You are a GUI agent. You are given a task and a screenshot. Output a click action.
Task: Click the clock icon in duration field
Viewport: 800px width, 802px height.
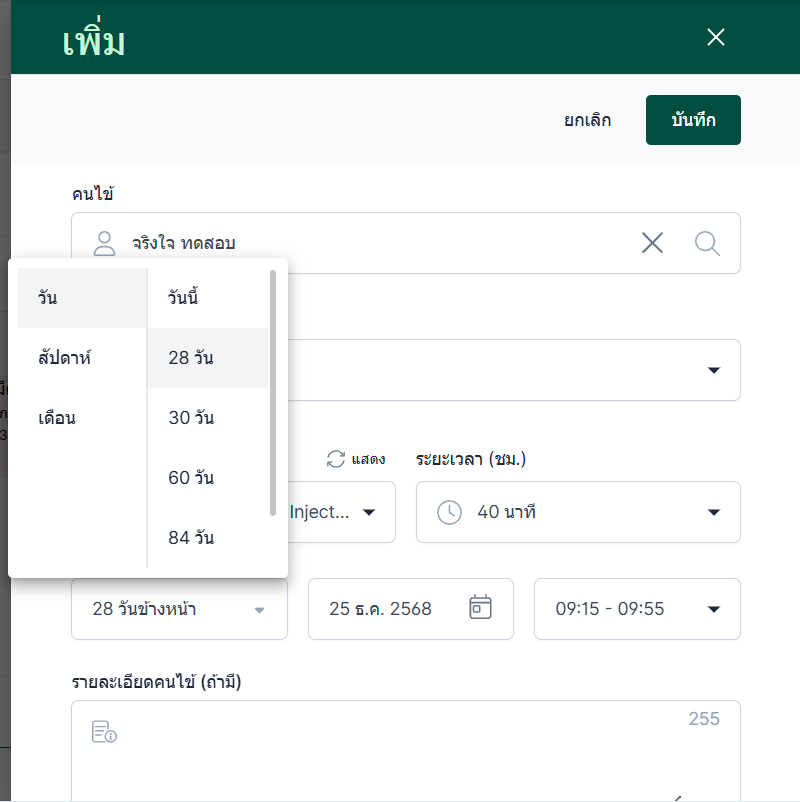point(450,512)
